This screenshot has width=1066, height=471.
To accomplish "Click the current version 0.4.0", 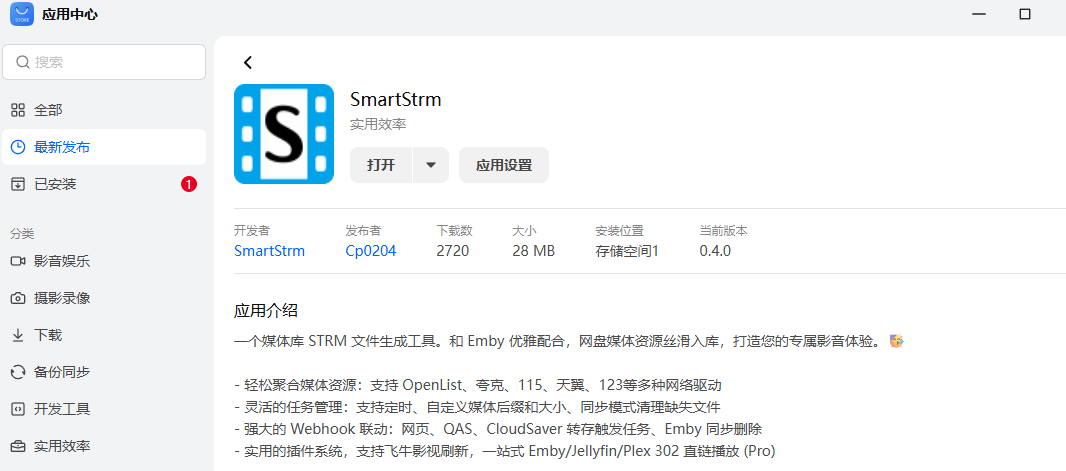I will (715, 251).
